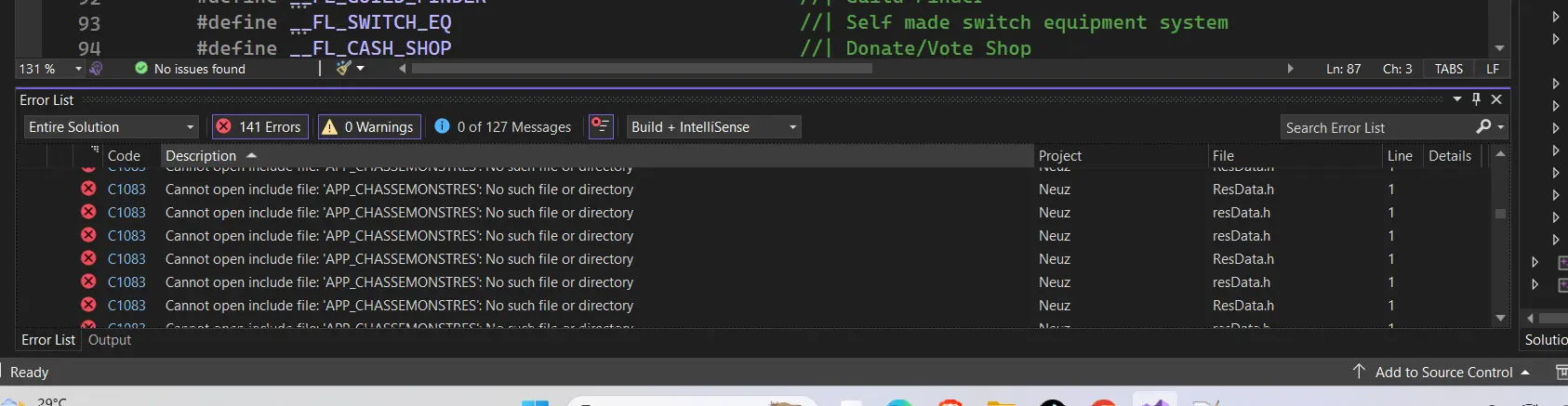This screenshot has height=406, width=1568.
Task: Click the blue info messages icon
Action: 443,126
